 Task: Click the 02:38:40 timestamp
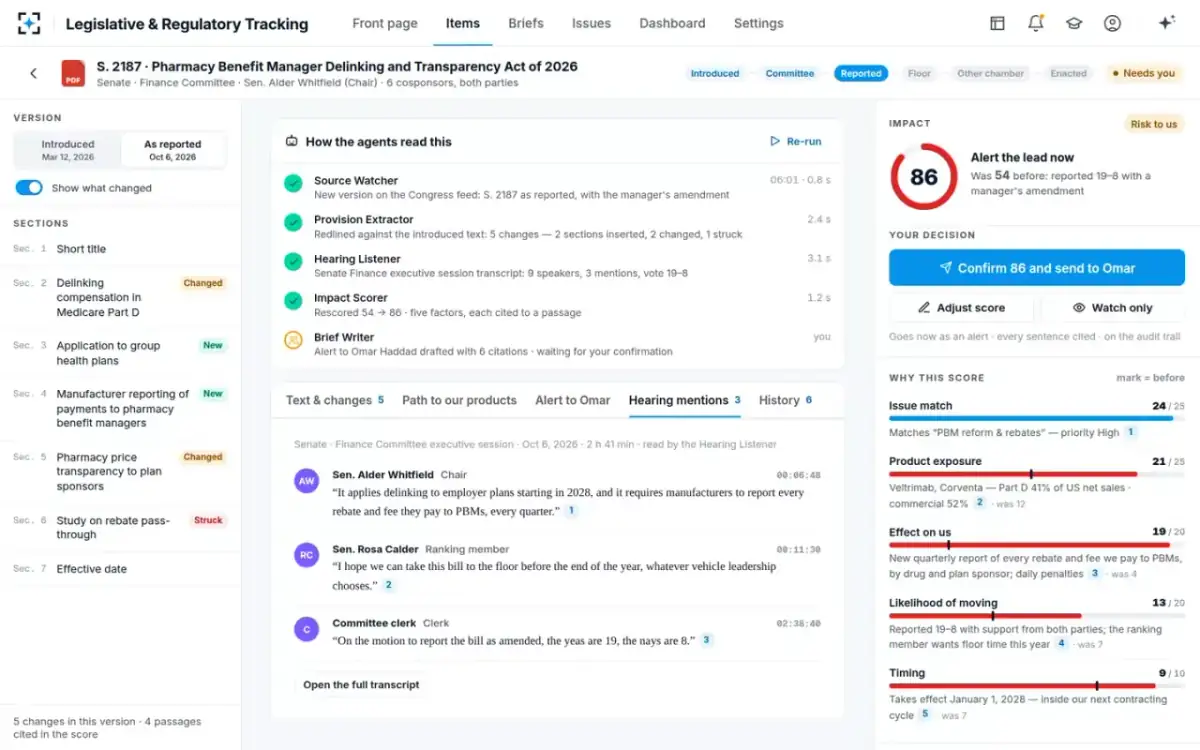point(798,623)
